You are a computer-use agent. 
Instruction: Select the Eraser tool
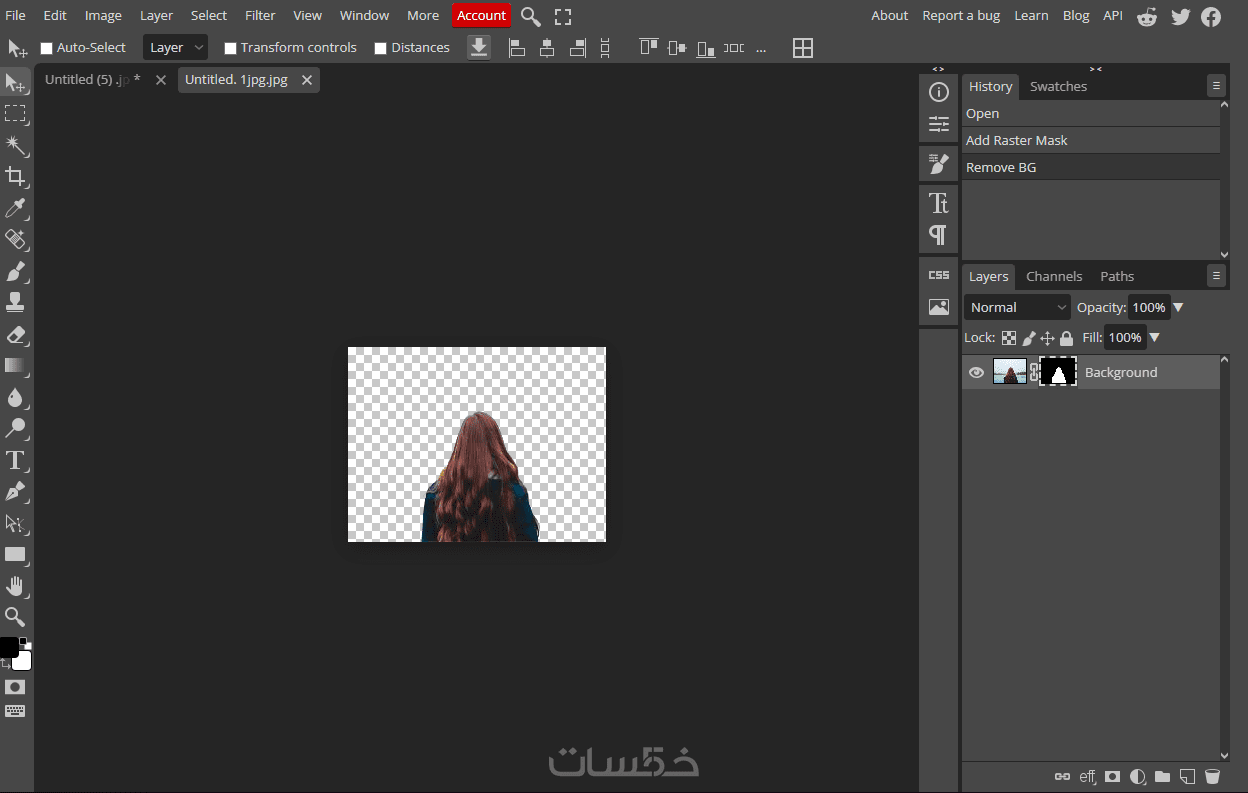pos(15,334)
